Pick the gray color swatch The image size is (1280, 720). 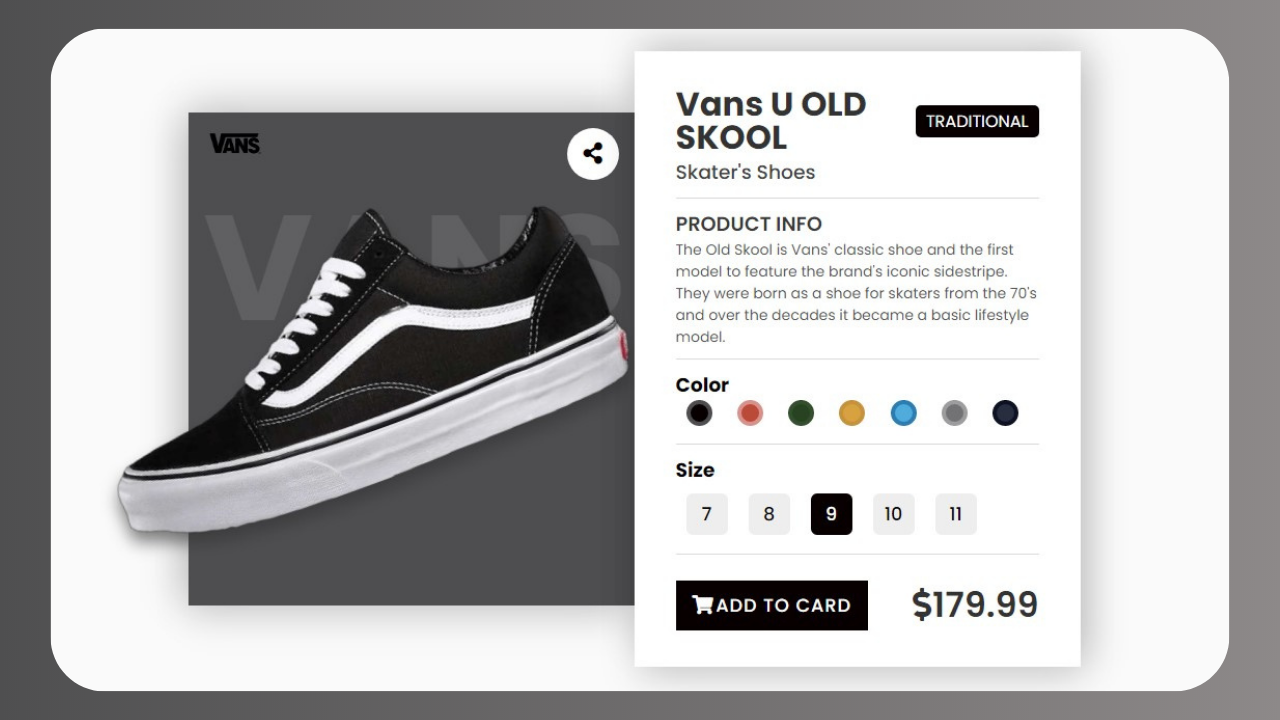[x=955, y=413]
